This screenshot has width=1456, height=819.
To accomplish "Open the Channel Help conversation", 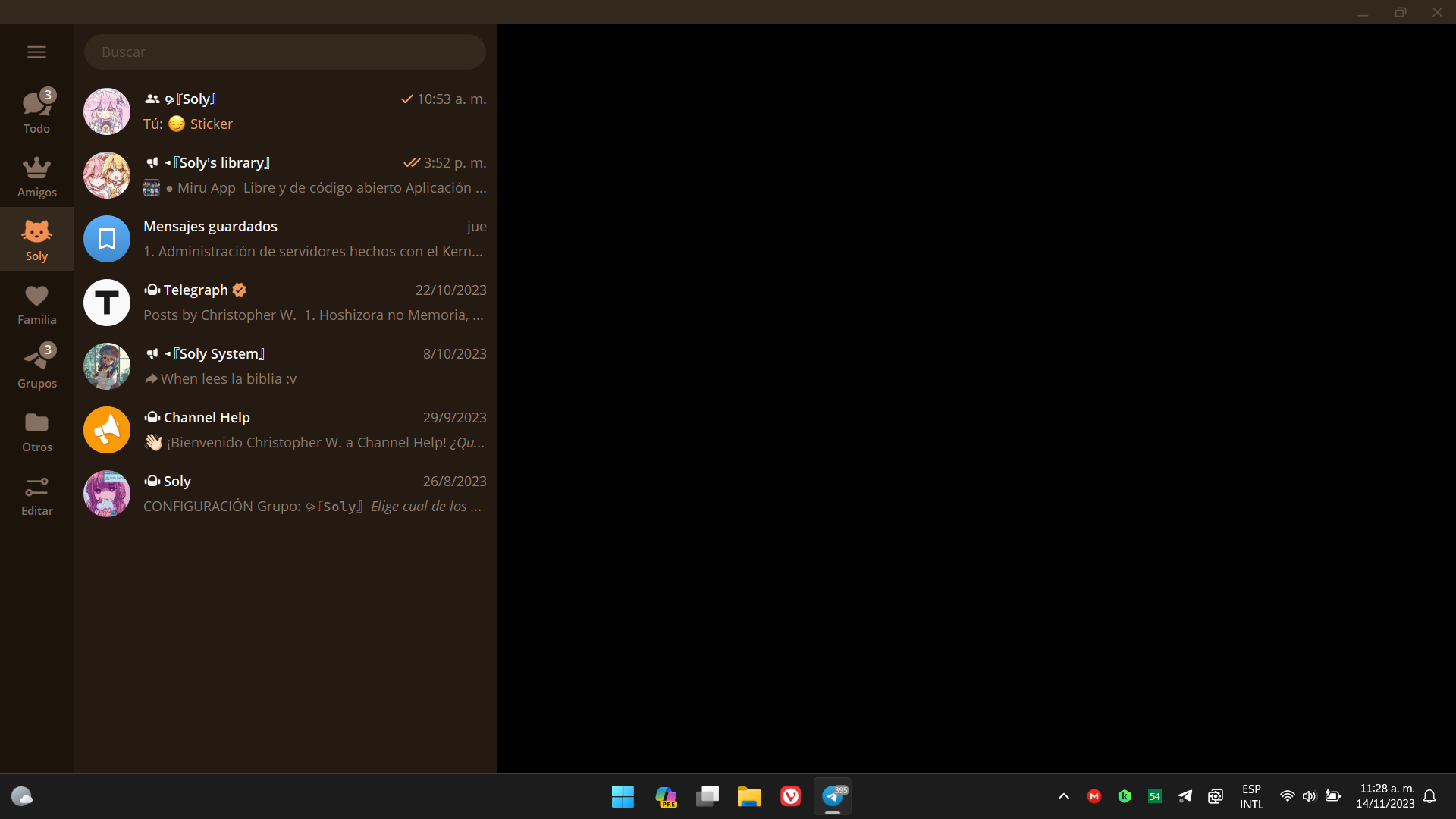I will click(284, 430).
